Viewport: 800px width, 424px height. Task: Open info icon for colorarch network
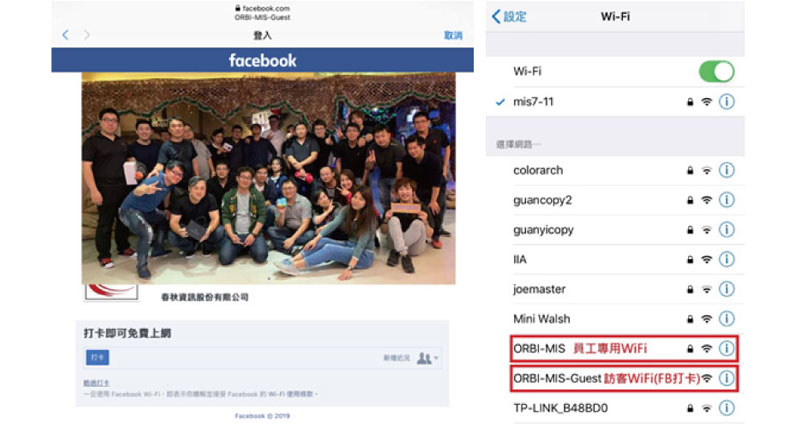pos(727,170)
